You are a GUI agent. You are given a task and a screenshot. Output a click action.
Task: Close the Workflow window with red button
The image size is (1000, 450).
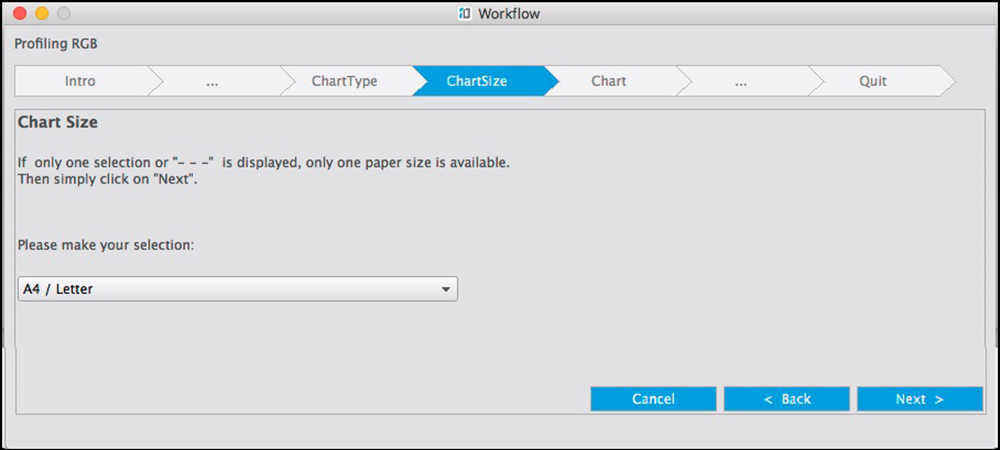(19, 14)
